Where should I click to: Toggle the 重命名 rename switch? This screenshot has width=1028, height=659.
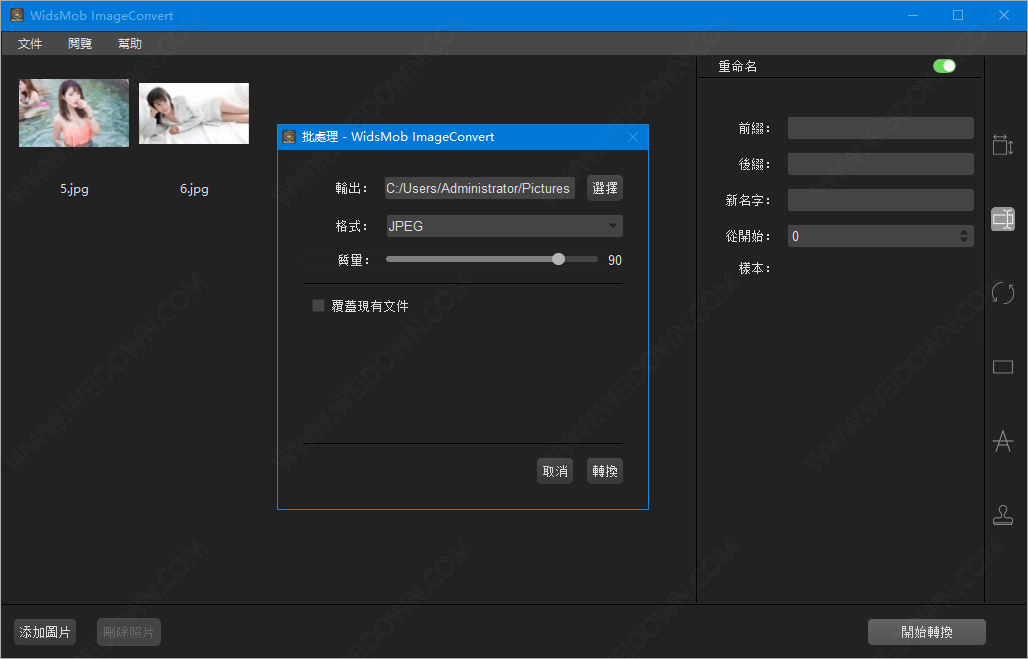[944, 66]
